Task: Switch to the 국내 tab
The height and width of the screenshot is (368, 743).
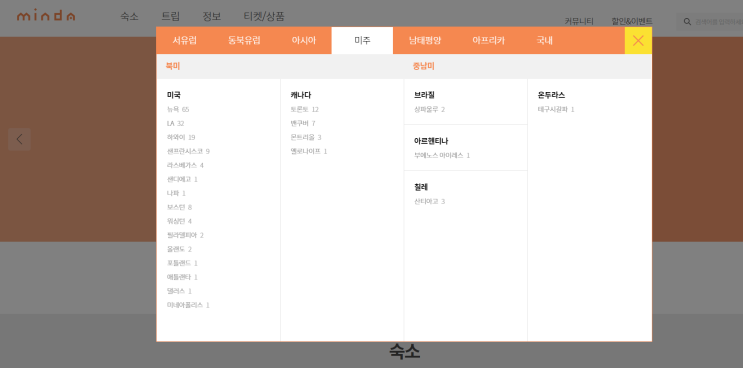Action: click(544, 41)
